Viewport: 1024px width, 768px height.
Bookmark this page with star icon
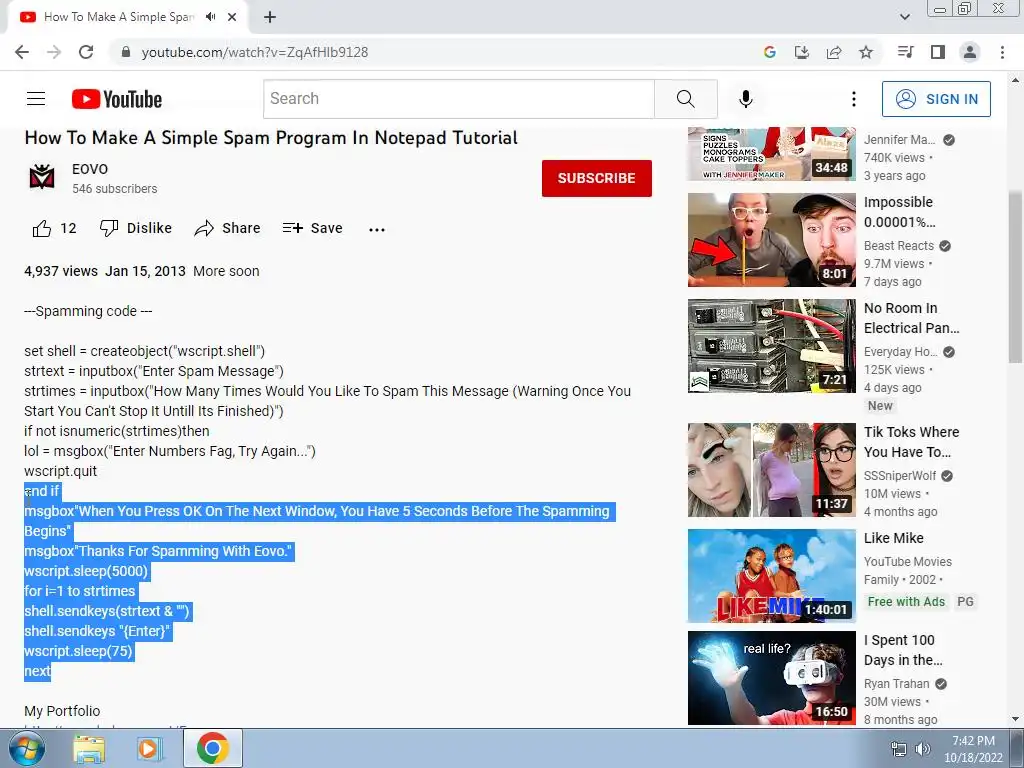click(x=866, y=52)
